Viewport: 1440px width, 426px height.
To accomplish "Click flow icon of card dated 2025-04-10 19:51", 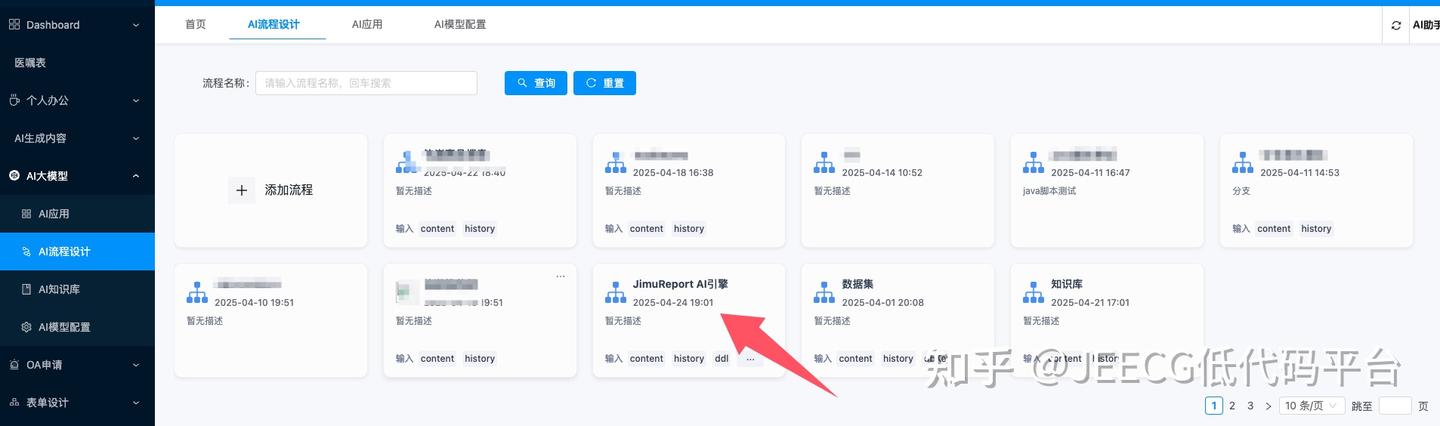I will tap(197, 293).
